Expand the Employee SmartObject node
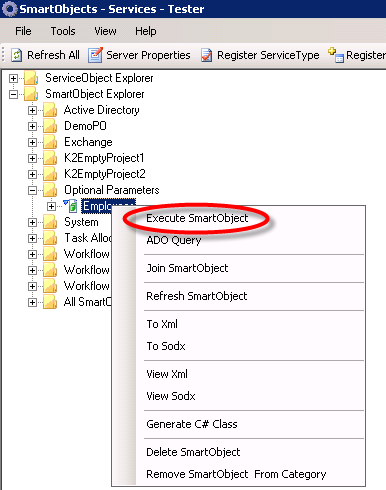This screenshot has width=386, height=490. [51, 206]
